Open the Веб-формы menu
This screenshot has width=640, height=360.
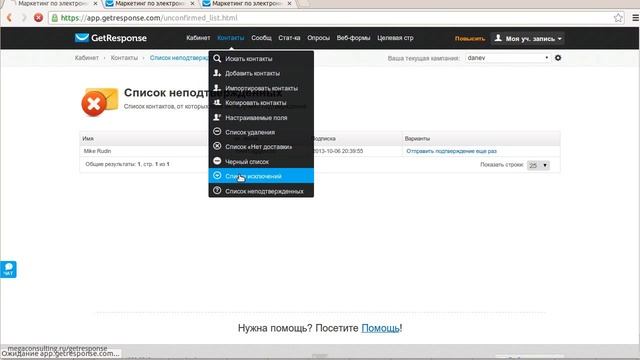[353, 38]
